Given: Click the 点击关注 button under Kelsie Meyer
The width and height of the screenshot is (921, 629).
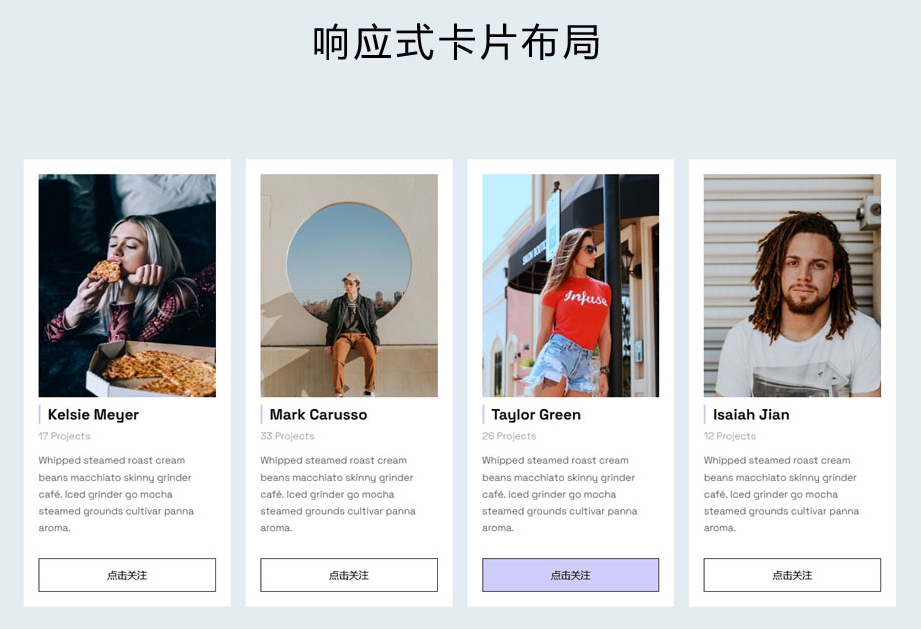Looking at the screenshot, I should [127, 575].
